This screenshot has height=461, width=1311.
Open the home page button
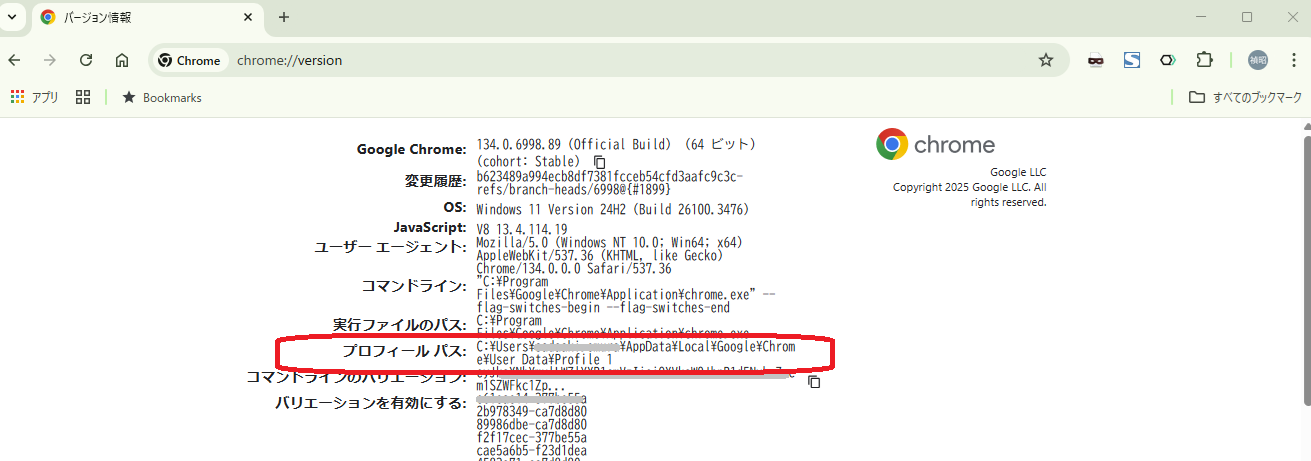(122, 60)
